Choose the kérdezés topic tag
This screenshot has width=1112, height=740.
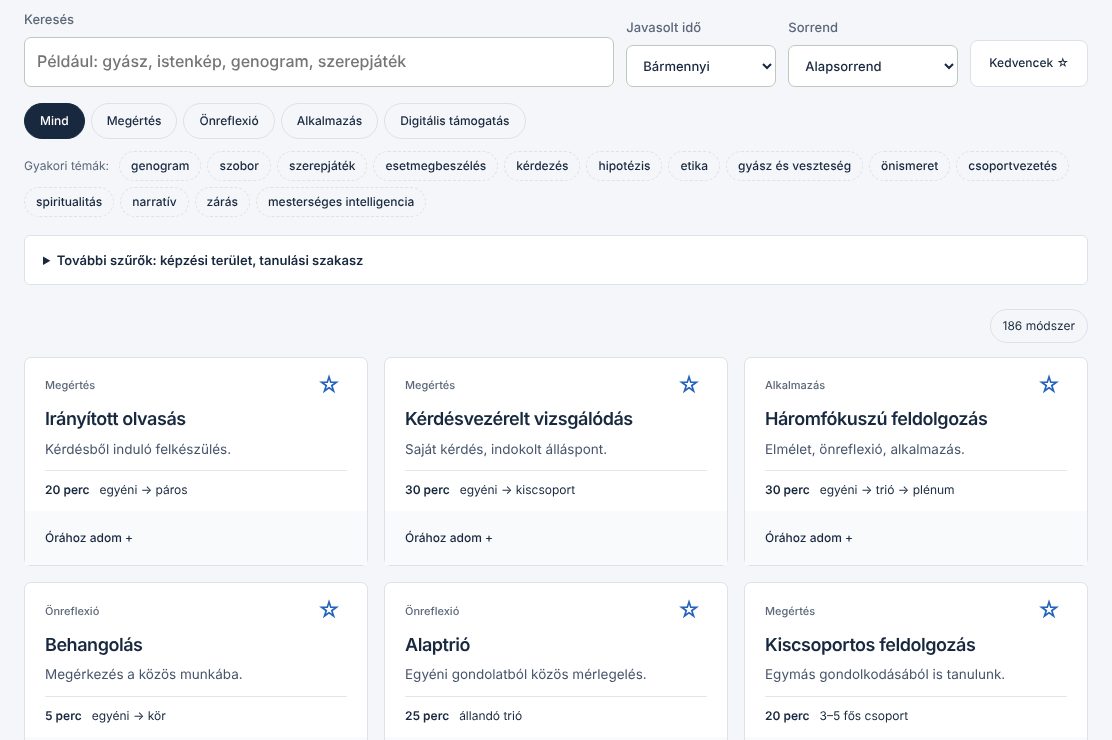point(542,166)
